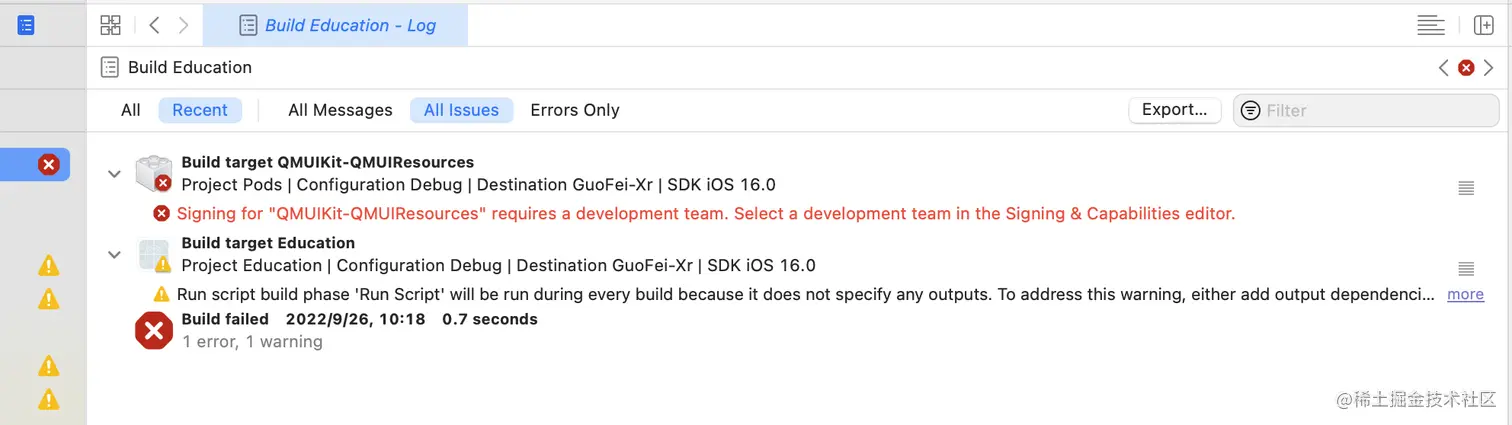Show transcript for Education build target
Image resolution: width=1512 pixels, height=425 pixels.
tap(1466, 268)
